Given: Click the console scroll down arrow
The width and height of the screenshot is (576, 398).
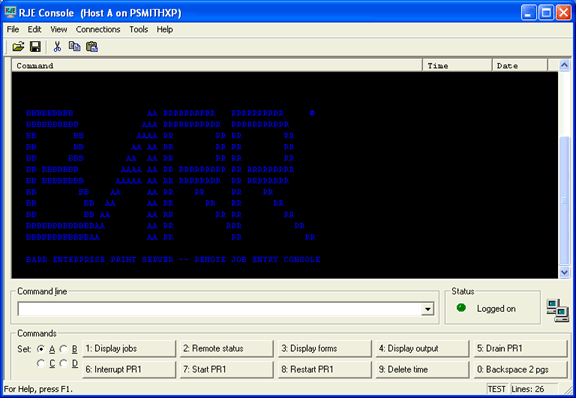Looking at the screenshot, I should [x=564, y=272].
